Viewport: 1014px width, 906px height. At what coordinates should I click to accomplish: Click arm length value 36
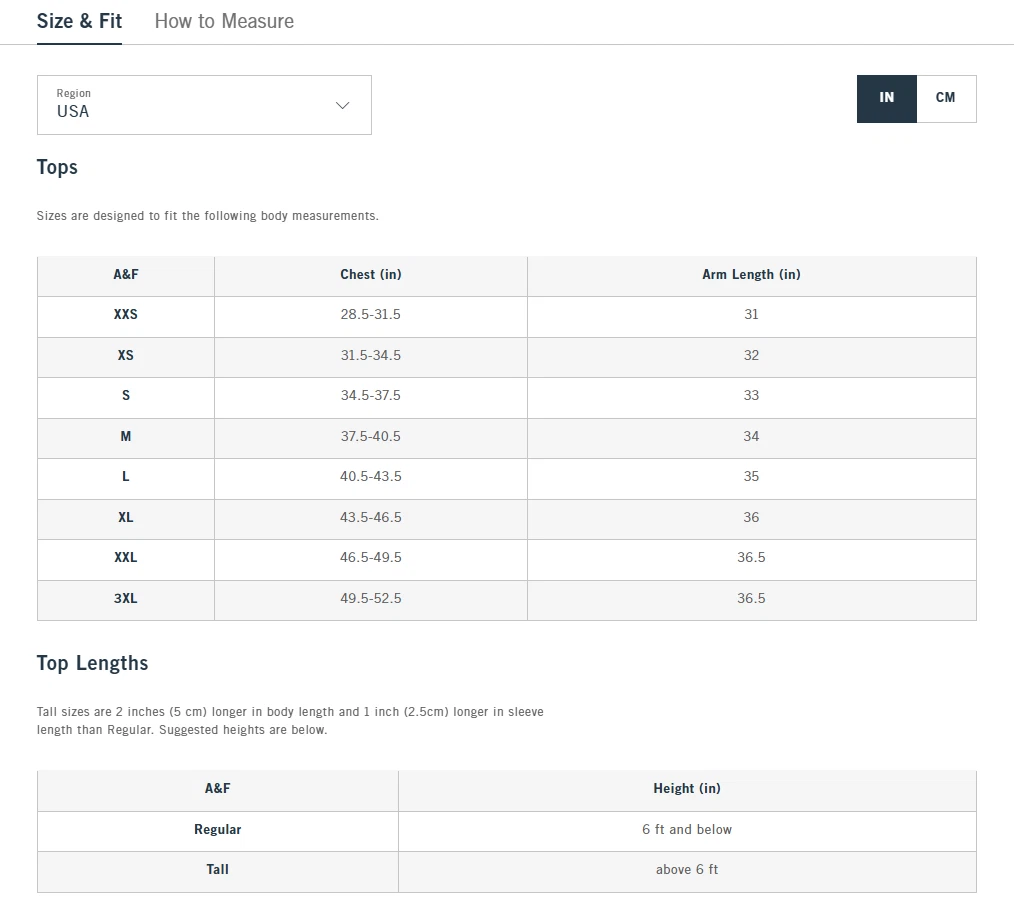click(751, 517)
